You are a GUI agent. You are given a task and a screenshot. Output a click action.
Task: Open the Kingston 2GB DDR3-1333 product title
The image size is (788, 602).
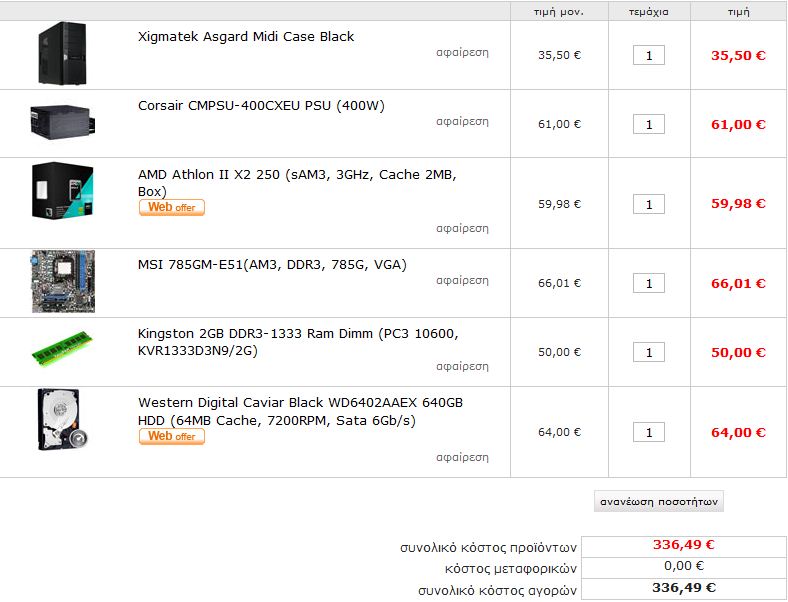298,342
